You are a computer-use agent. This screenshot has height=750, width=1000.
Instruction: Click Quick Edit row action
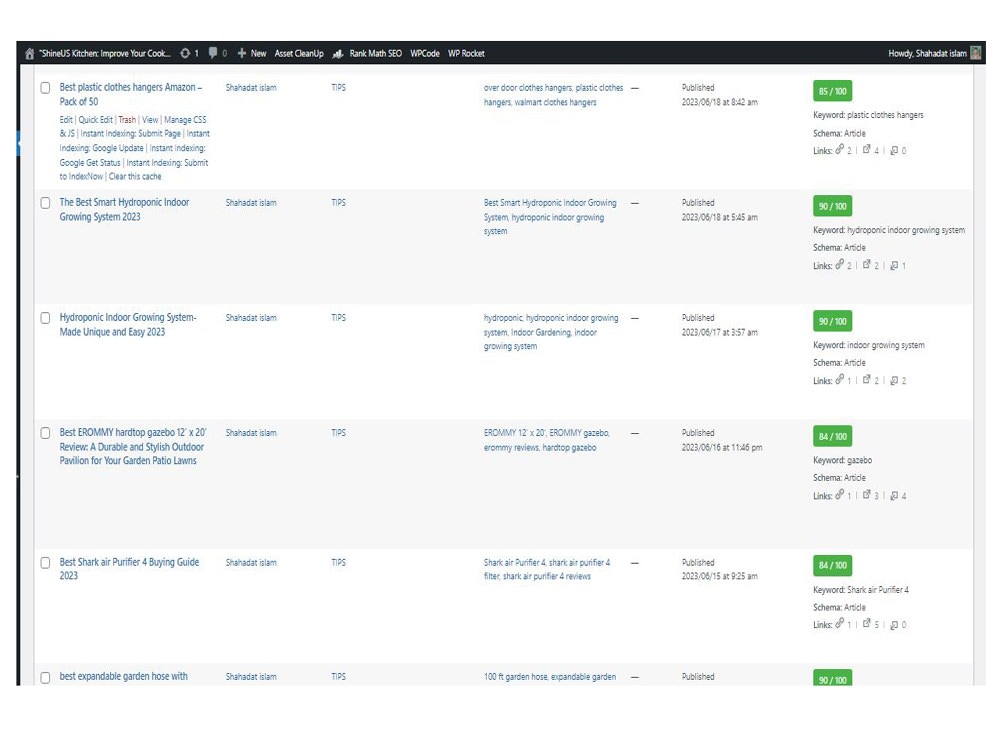click(x=96, y=120)
